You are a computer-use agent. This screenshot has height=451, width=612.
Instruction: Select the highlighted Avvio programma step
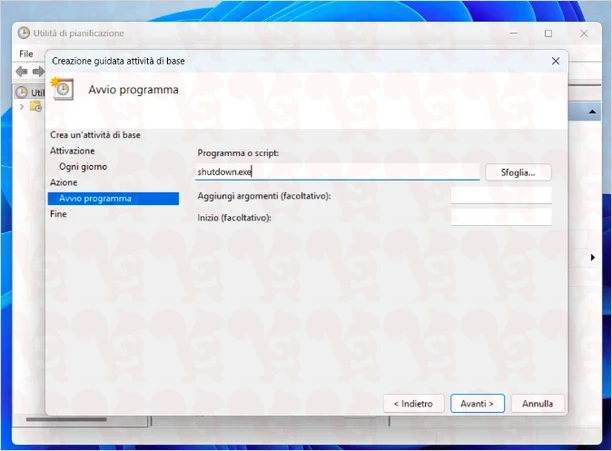pyautogui.click(x=113, y=199)
